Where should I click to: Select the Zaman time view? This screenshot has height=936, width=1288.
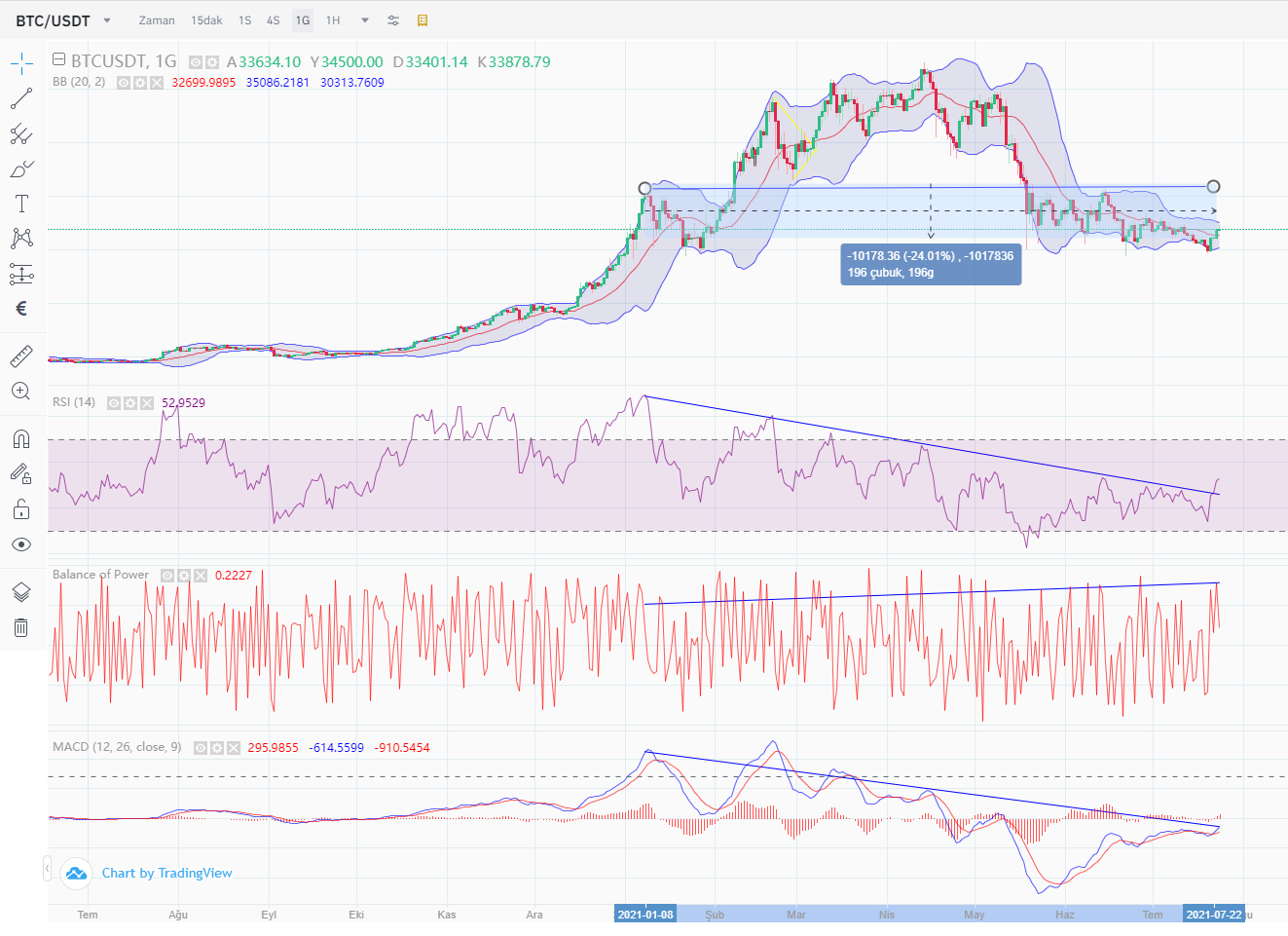pos(157,20)
